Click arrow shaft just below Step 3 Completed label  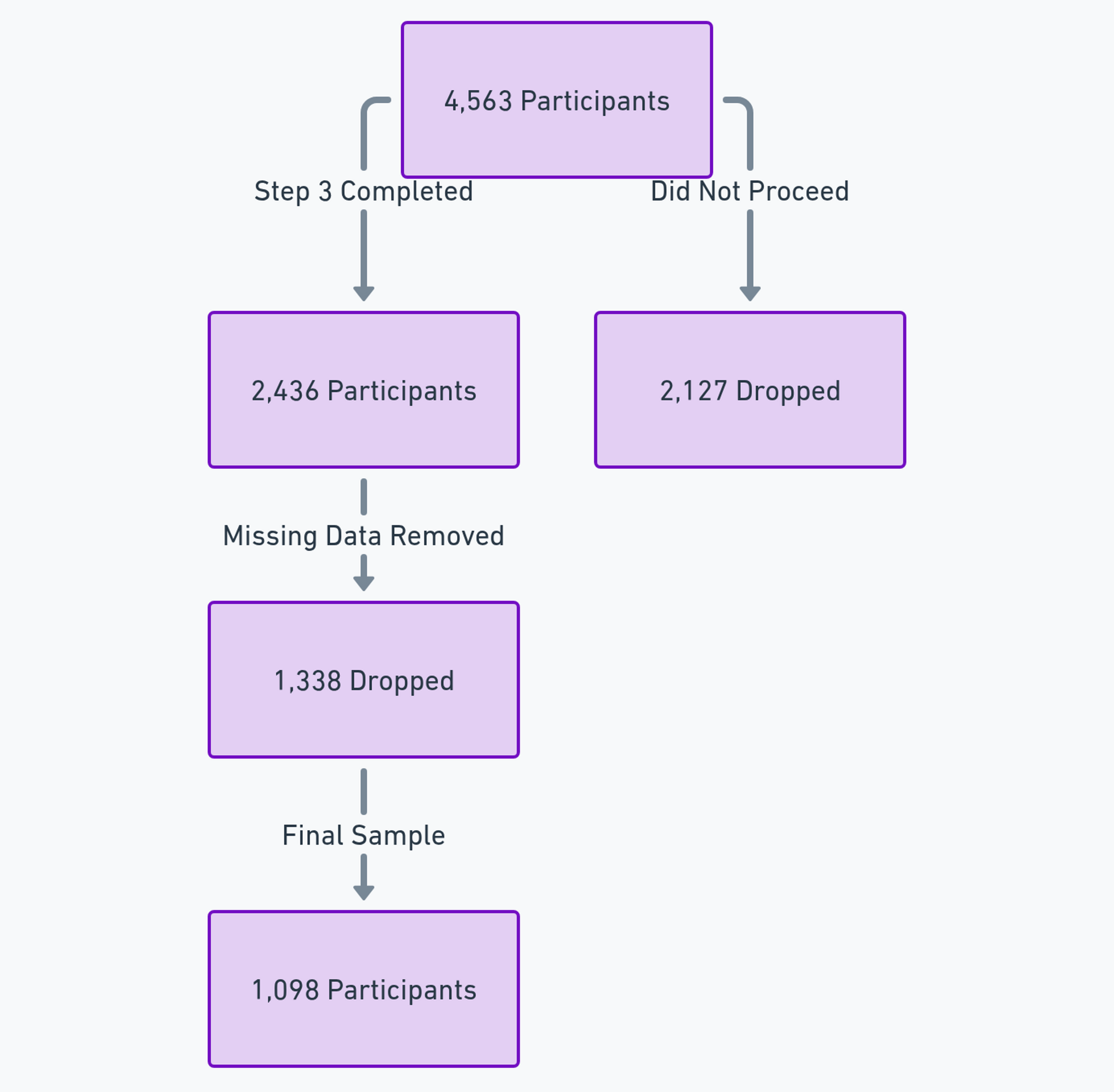363,246
